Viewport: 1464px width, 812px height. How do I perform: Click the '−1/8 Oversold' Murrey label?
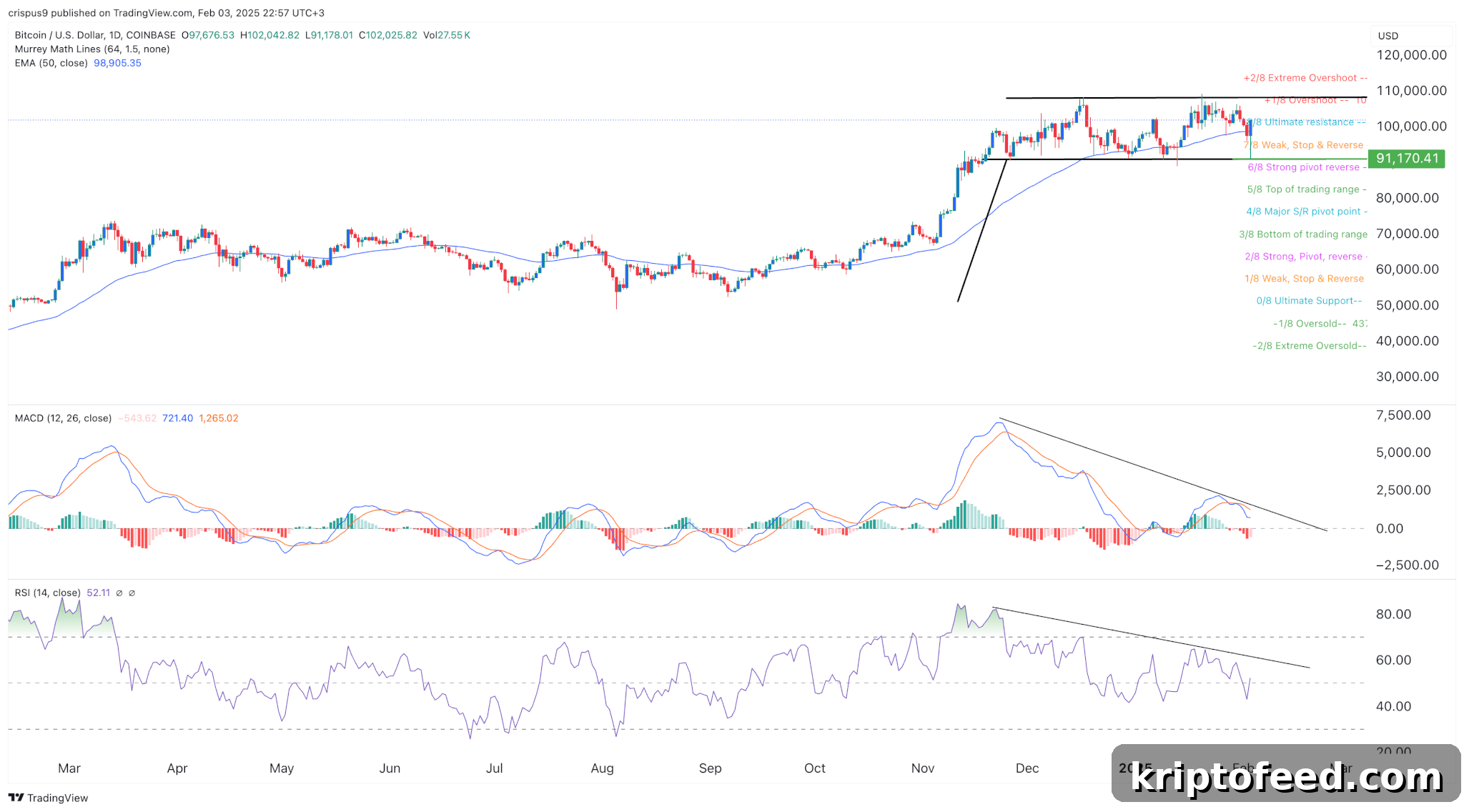(1320, 324)
